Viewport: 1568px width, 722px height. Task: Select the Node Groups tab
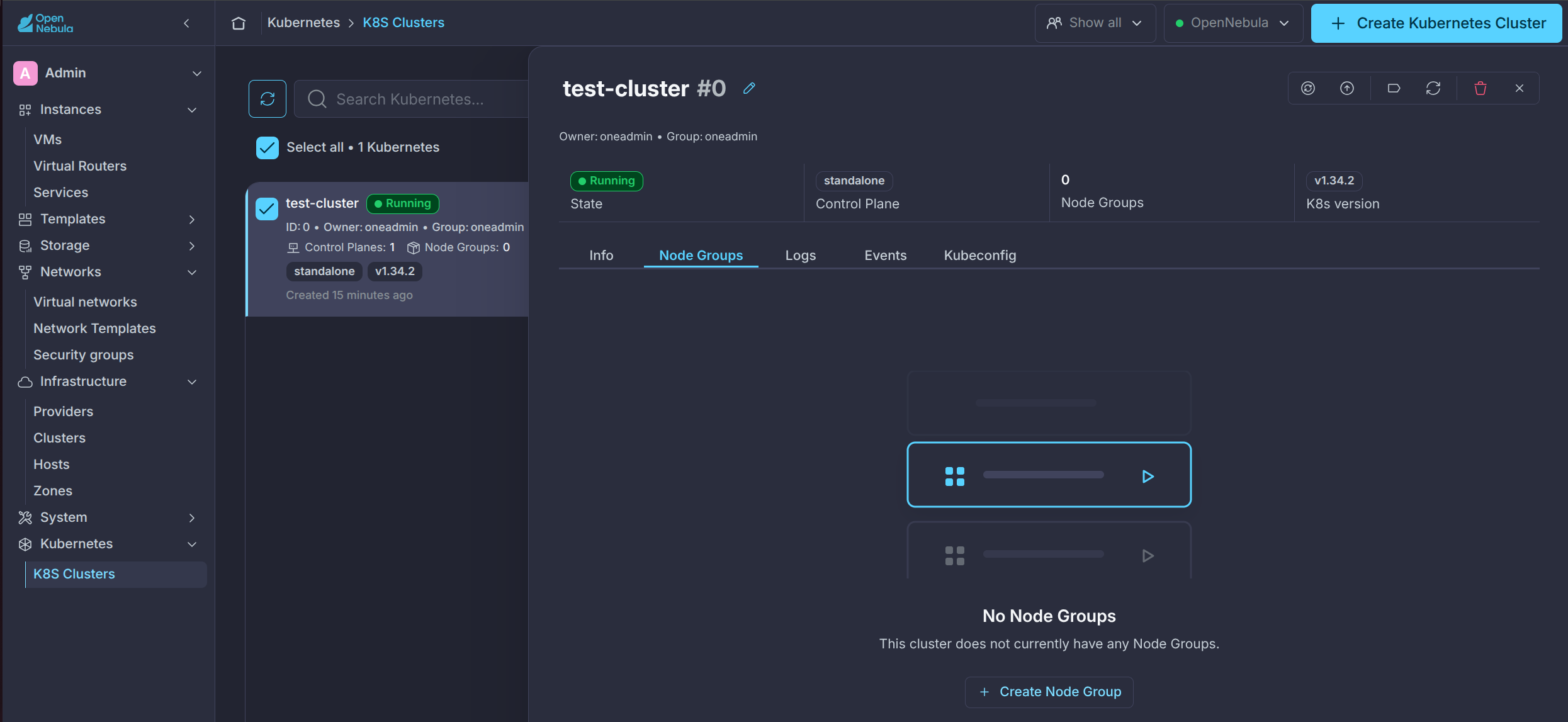coord(701,255)
